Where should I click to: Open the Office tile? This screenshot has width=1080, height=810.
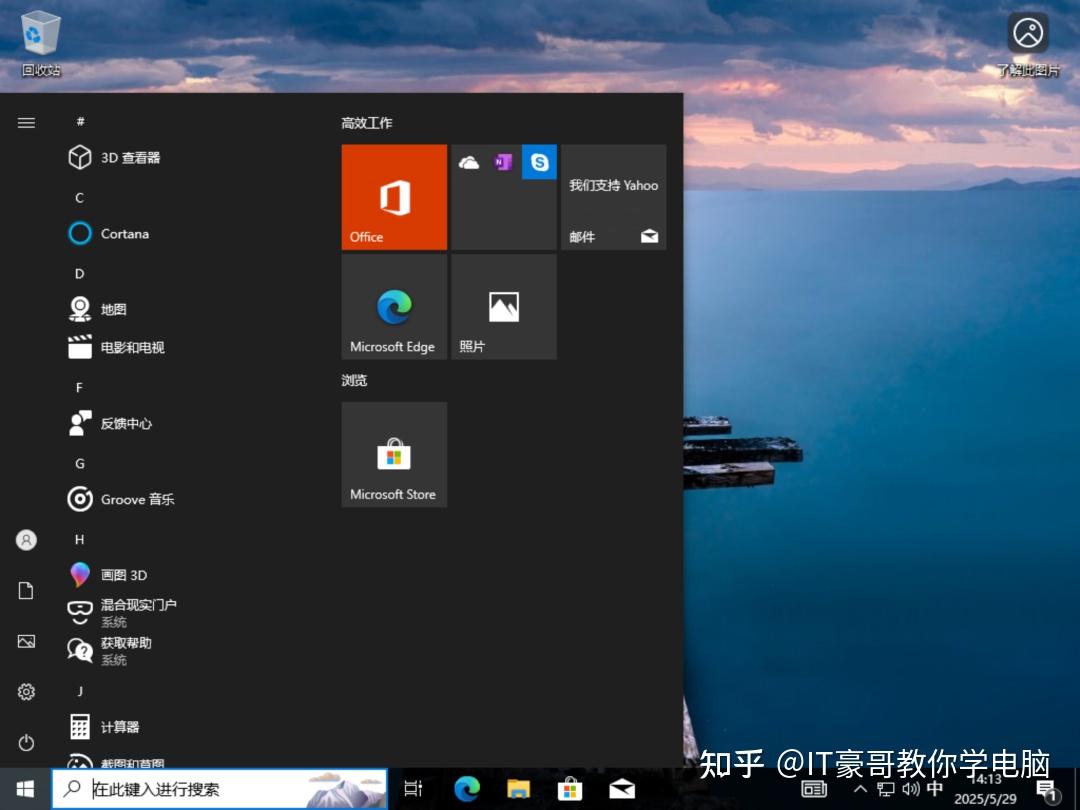point(394,197)
